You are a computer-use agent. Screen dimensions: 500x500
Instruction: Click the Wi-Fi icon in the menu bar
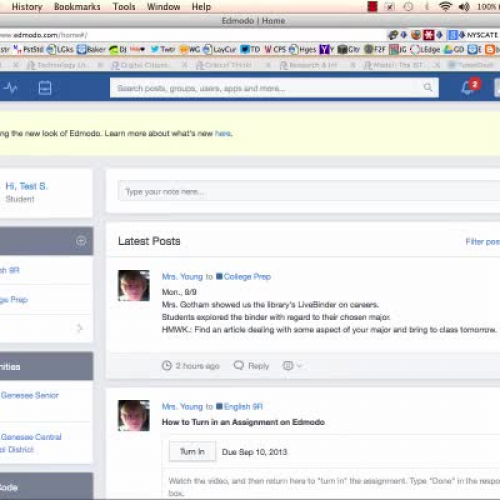click(x=445, y=6)
